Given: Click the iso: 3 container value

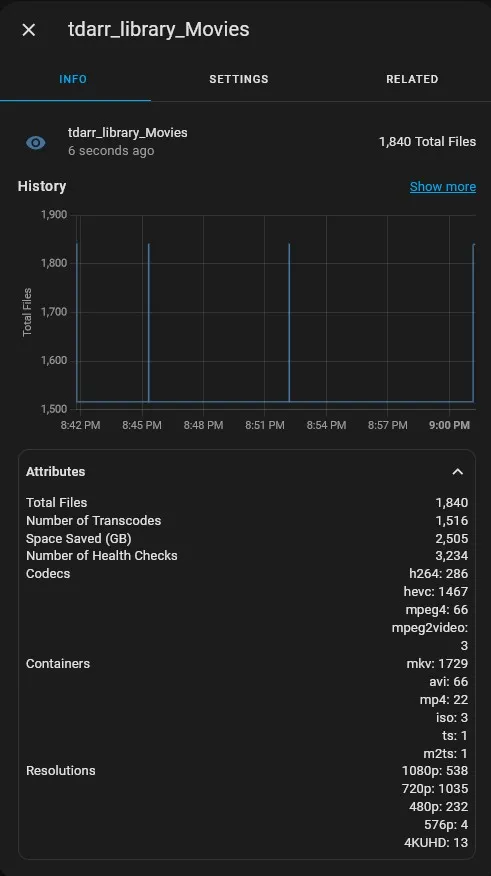Looking at the screenshot, I should tap(451, 717).
